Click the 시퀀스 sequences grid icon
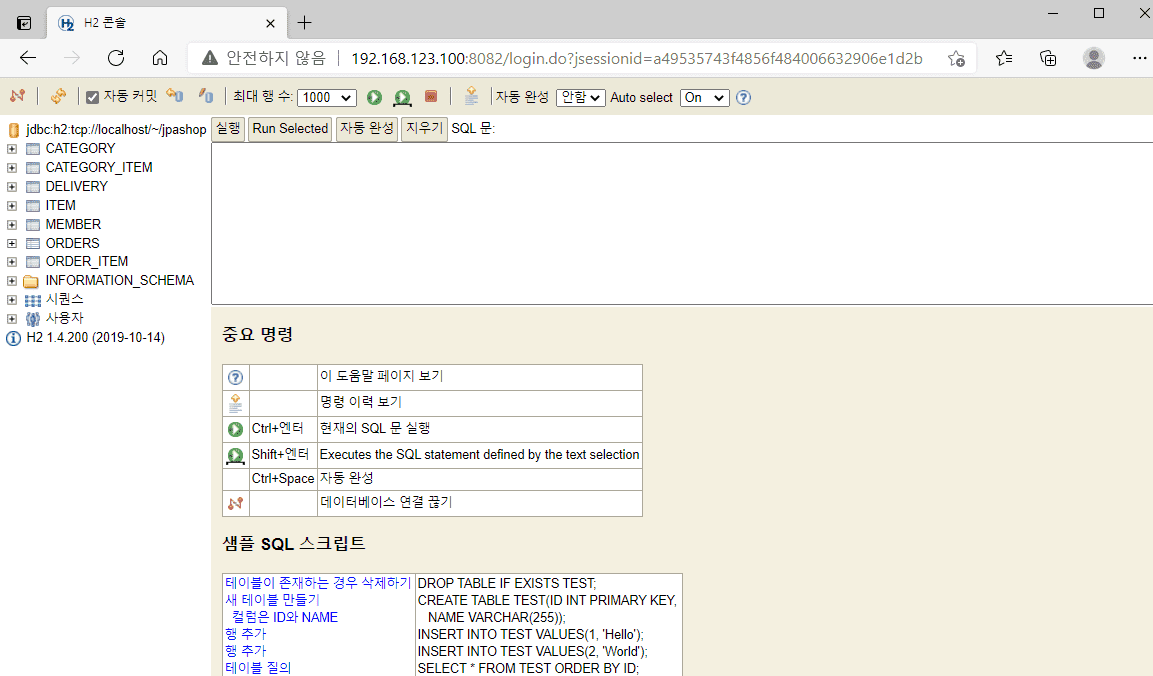Screen dimensions: 1153x676 [32, 300]
